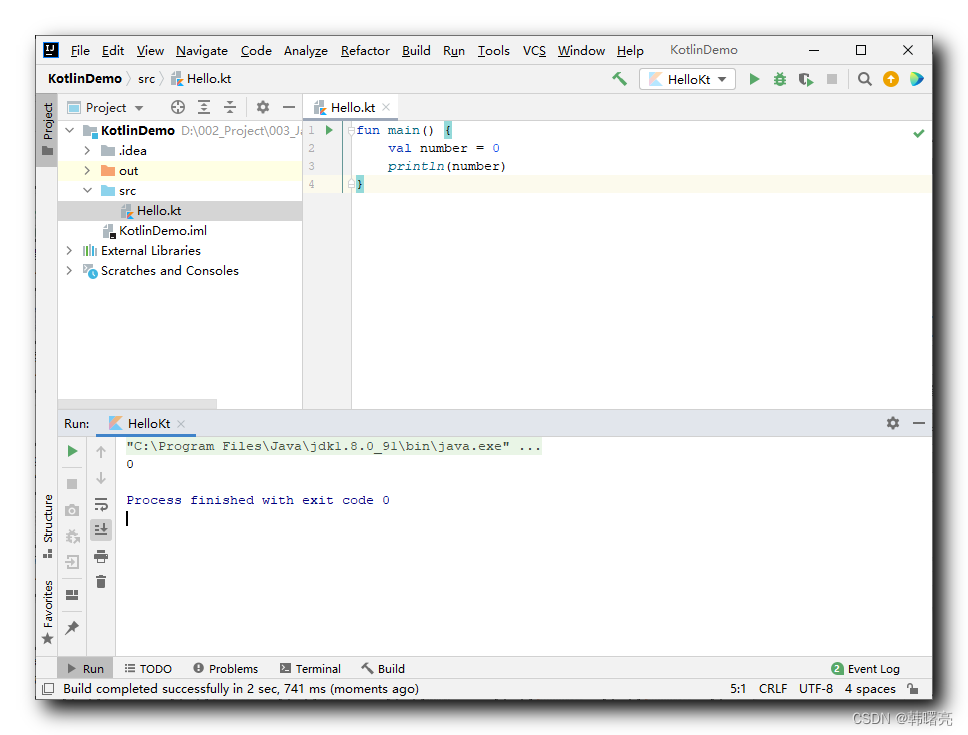968x735 pixels.
Task: Pin the Run tab with pin icon
Action: [72, 628]
